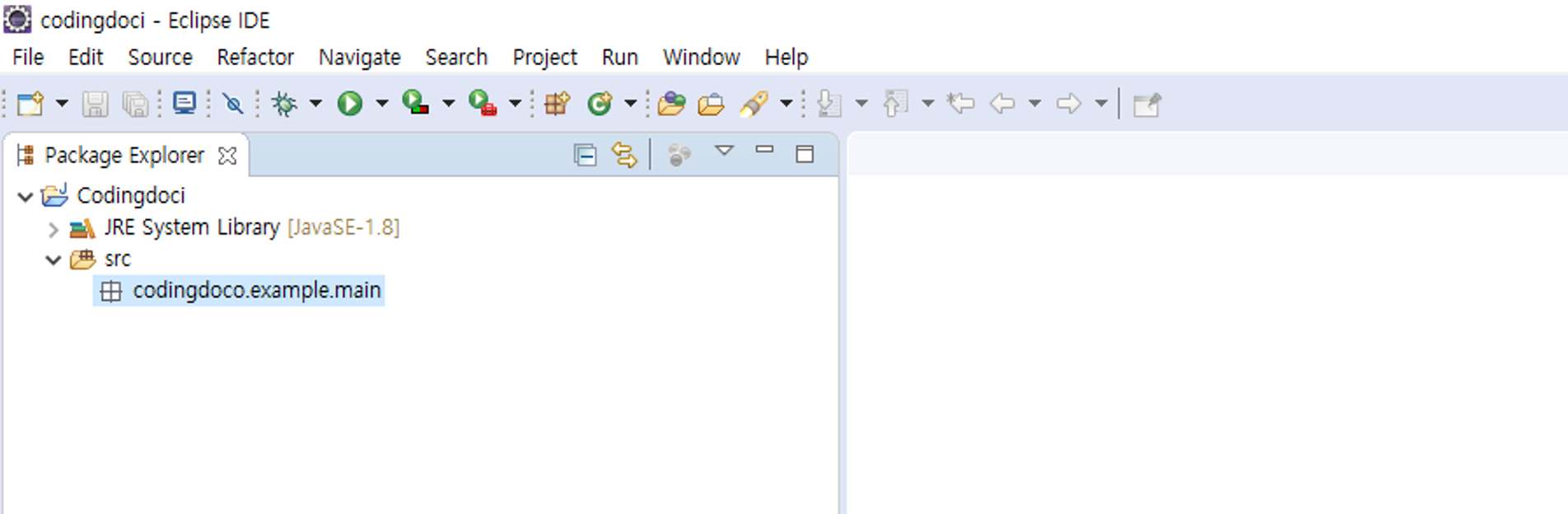The image size is (1568, 514).
Task: Click the Run External Tools icon
Action: click(x=483, y=103)
